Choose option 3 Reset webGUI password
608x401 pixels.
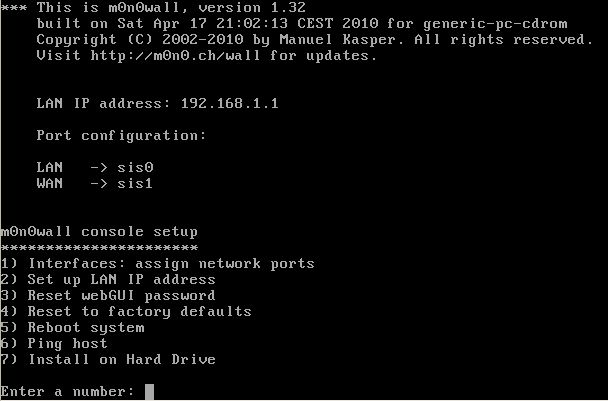coord(108,296)
